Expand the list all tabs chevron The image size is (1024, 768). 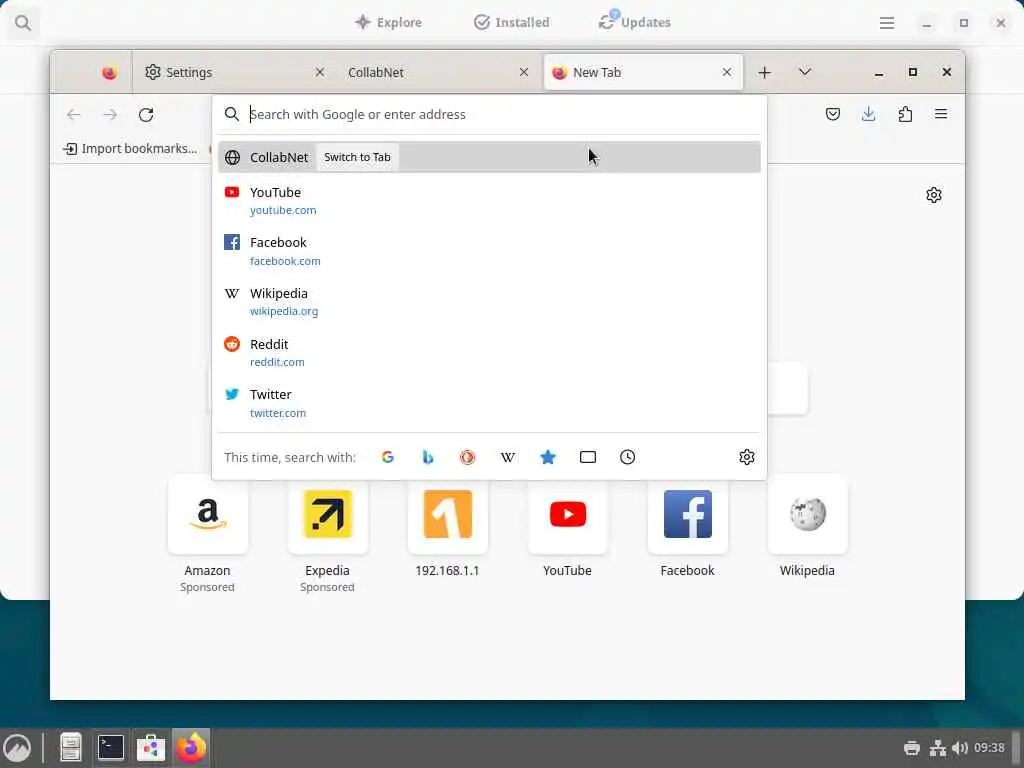[x=805, y=72]
